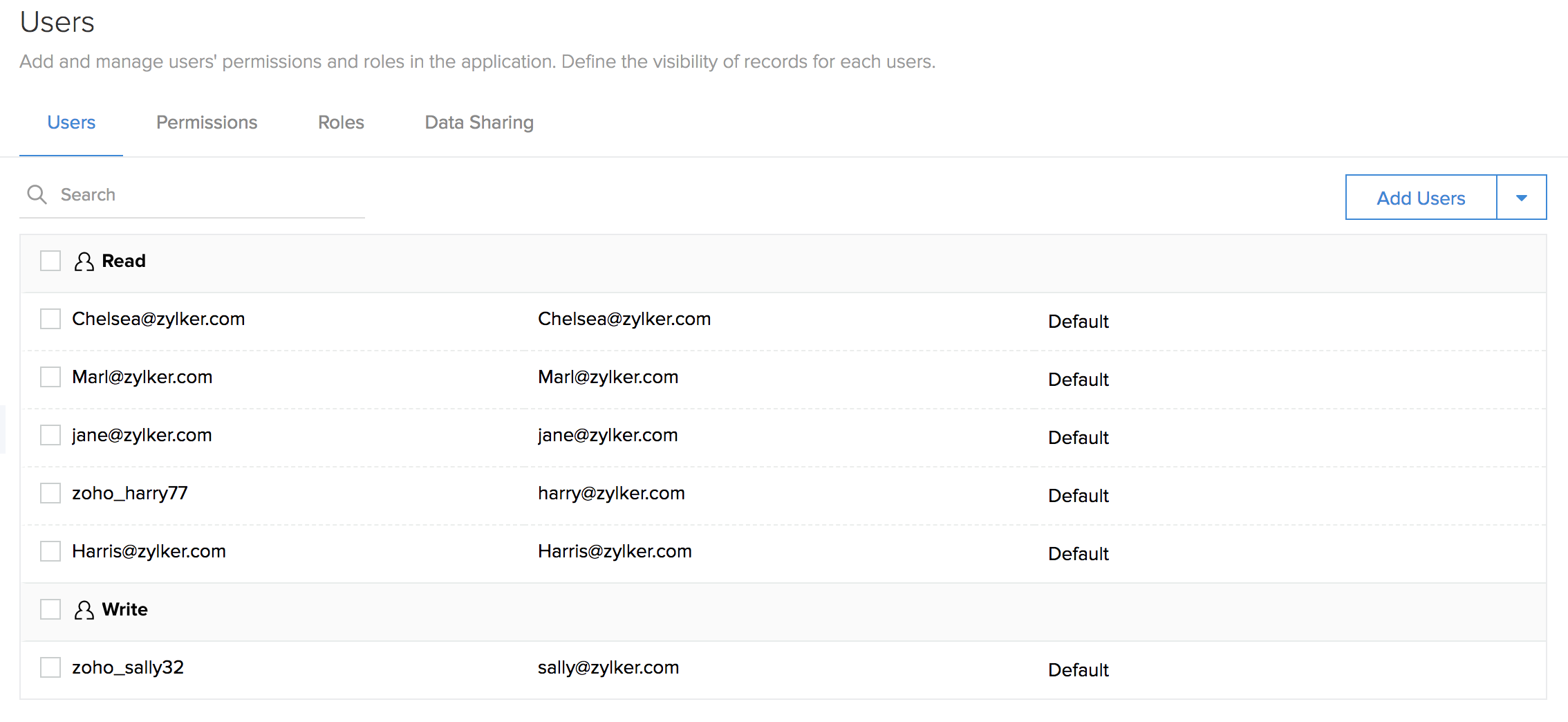Click the Add Users button

tap(1421, 198)
